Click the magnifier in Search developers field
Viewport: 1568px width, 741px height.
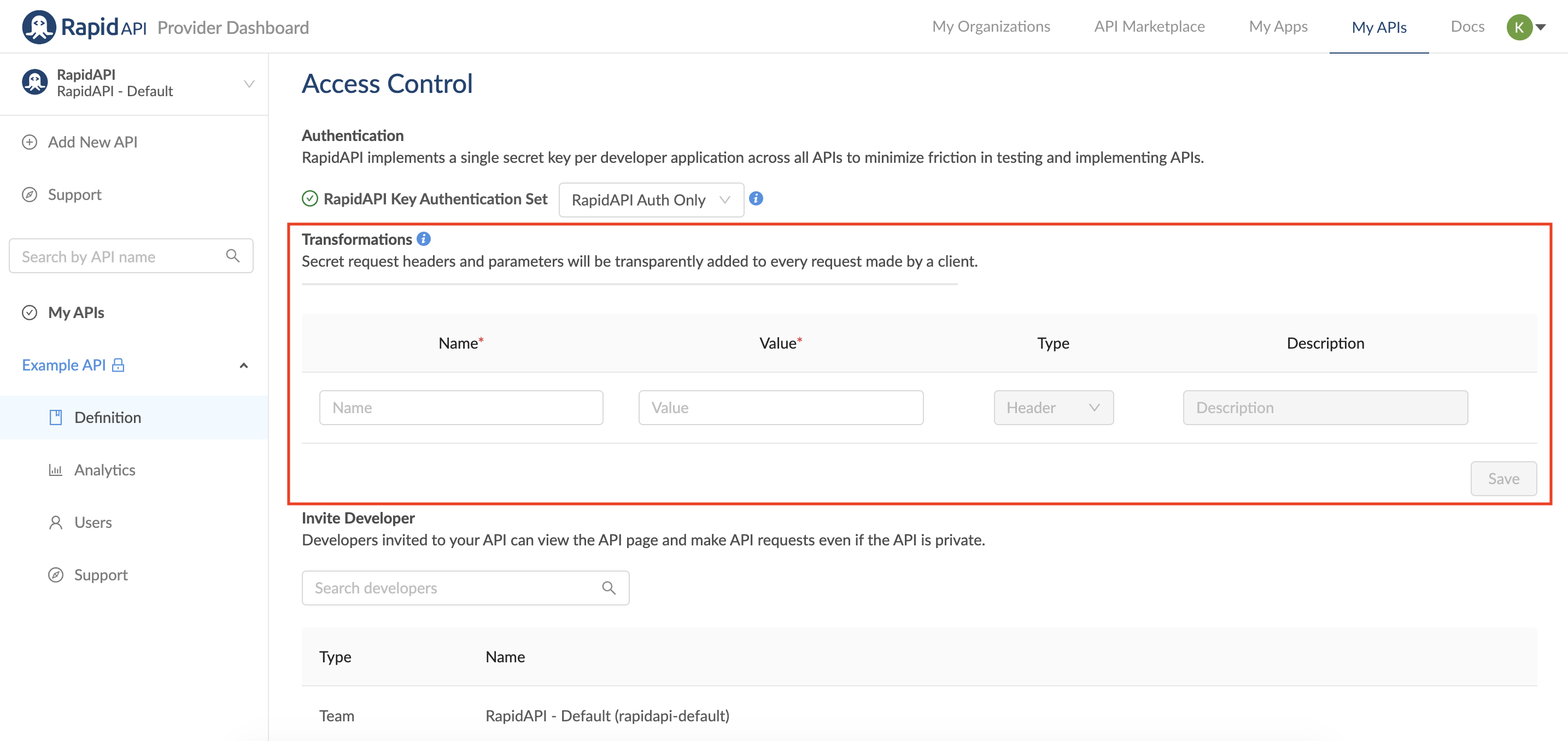[x=608, y=587]
